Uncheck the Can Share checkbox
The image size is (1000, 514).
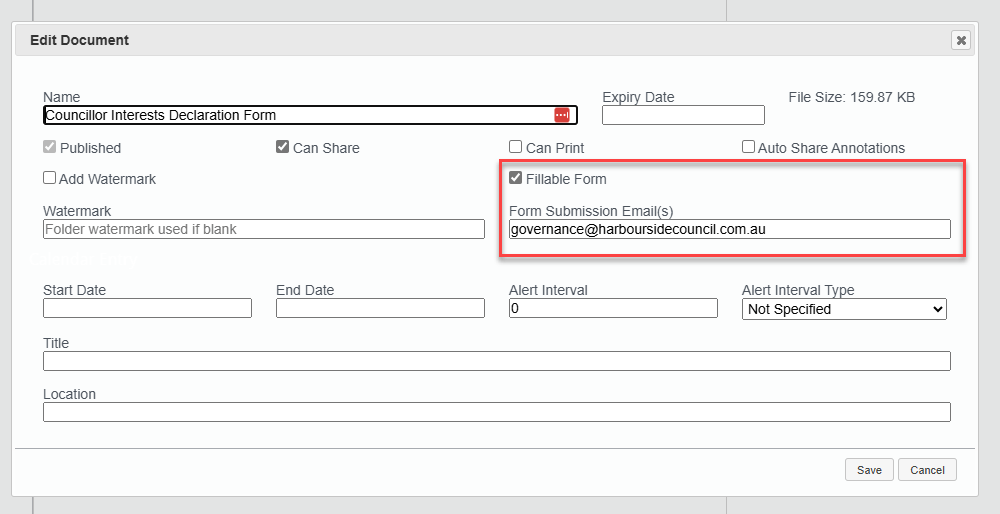(283, 147)
